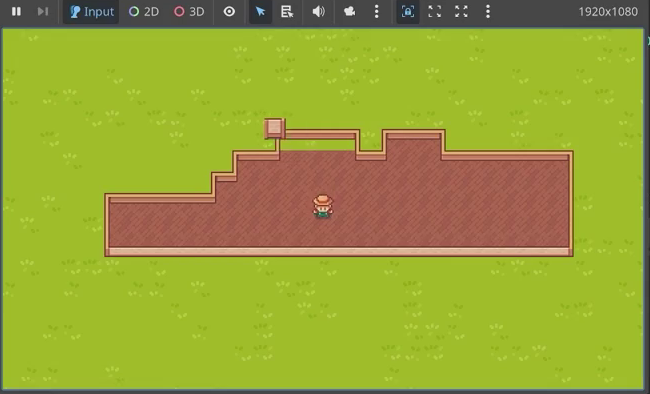Activate the arrow select tool
650x394 pixels.
point(260,12)
